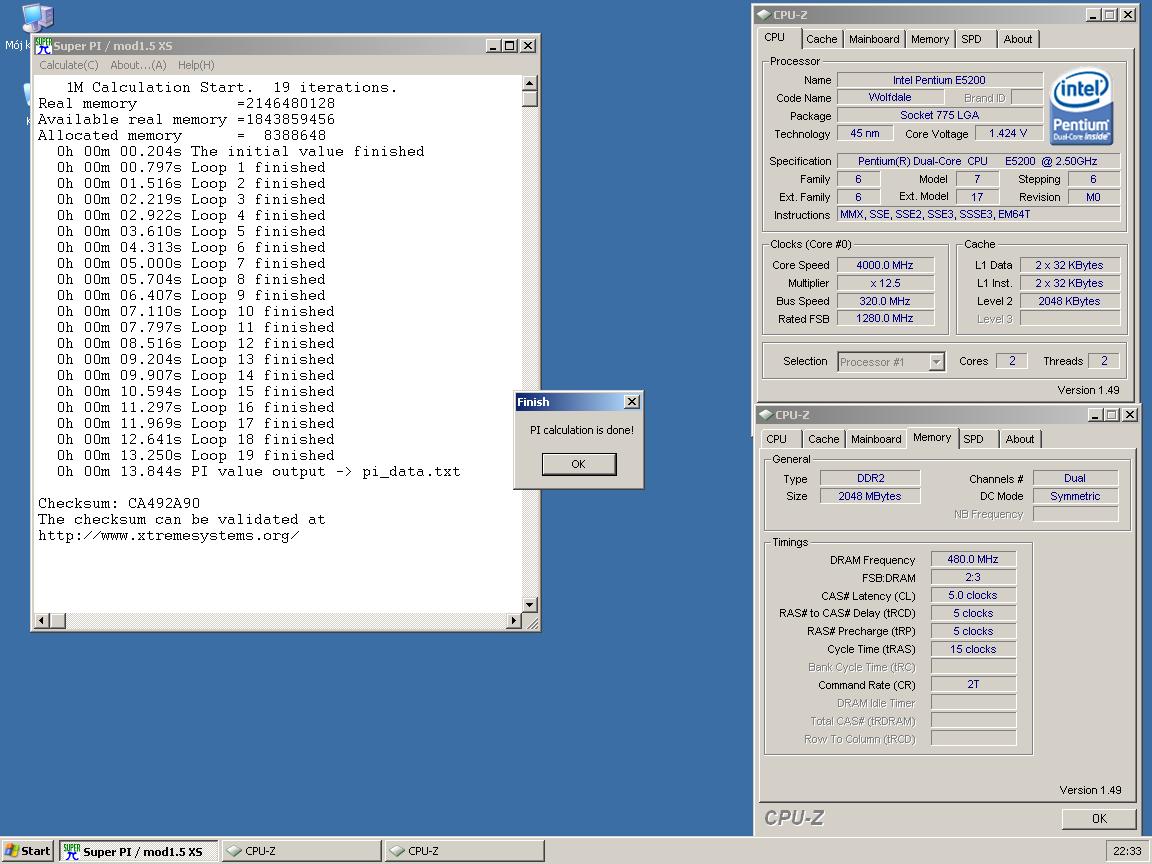Image resolution: width=1152 pixels, height=864 pixels.
Task: Click the Command Rate value 2T
Action: [x=973, y=684]
